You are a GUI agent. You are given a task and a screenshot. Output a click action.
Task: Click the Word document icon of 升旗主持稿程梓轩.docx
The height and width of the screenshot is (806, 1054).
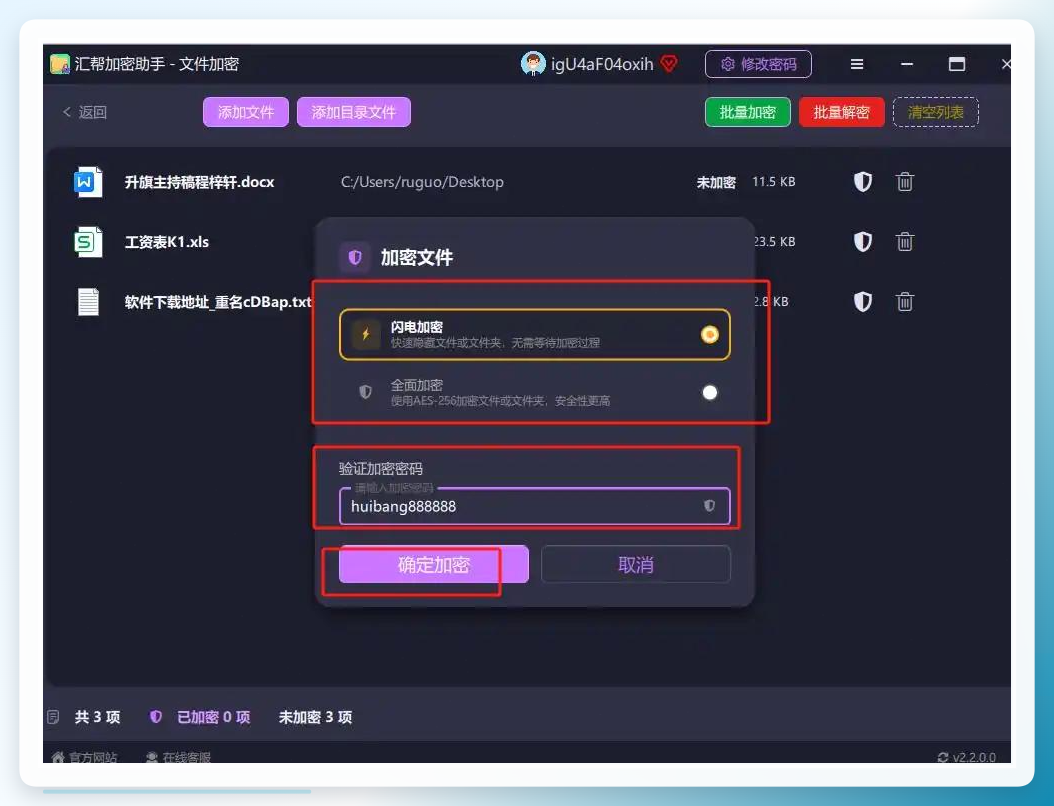coord(88,182)
